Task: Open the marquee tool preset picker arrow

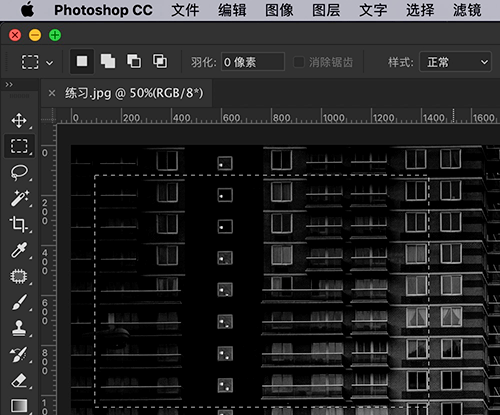Action: 49,63
